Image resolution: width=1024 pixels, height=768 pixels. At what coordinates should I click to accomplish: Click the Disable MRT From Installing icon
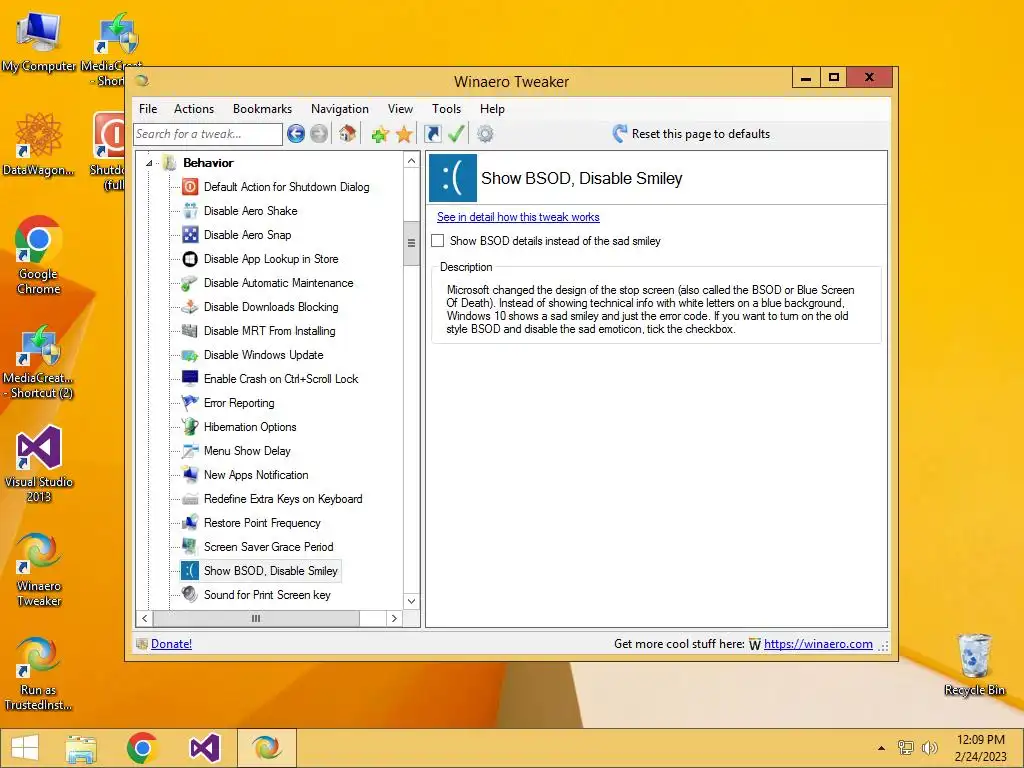coord(190,330)
